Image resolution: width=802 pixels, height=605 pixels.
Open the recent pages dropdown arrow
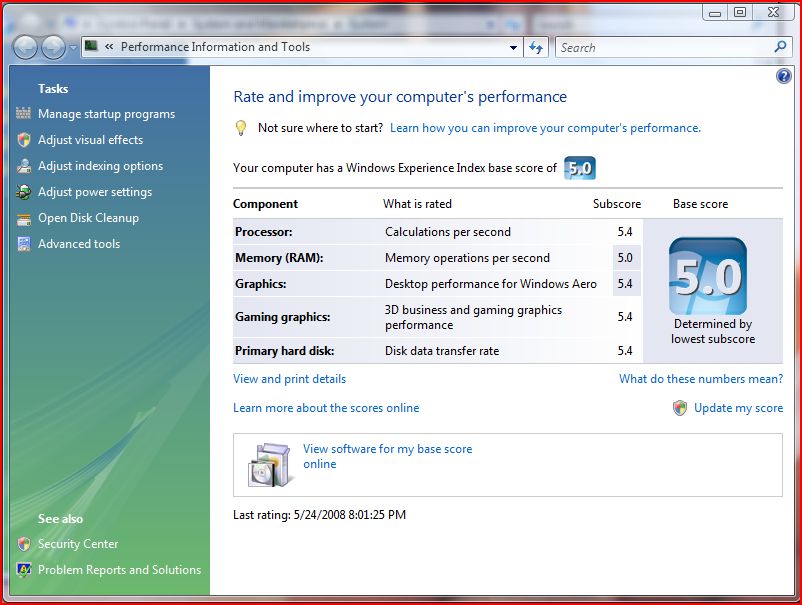(73, 48)
